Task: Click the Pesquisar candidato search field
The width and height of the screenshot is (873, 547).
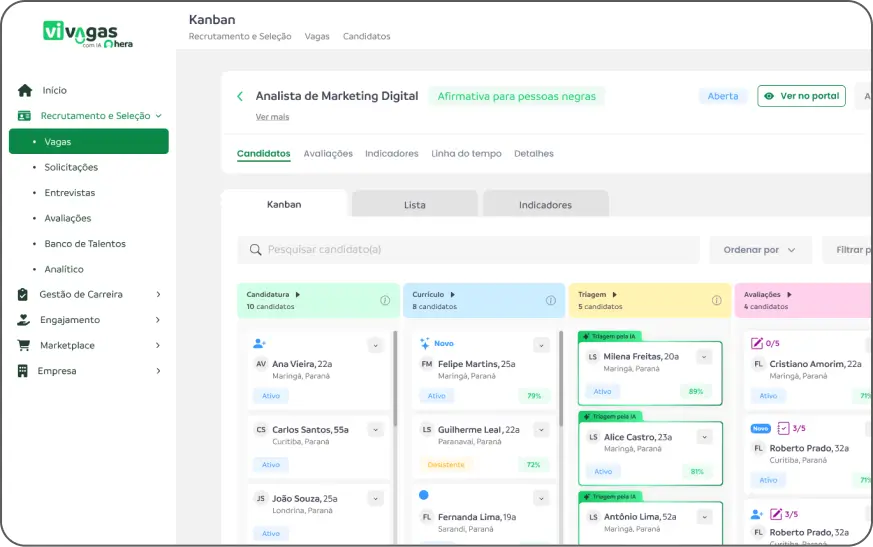Action: tap(470, 250)
